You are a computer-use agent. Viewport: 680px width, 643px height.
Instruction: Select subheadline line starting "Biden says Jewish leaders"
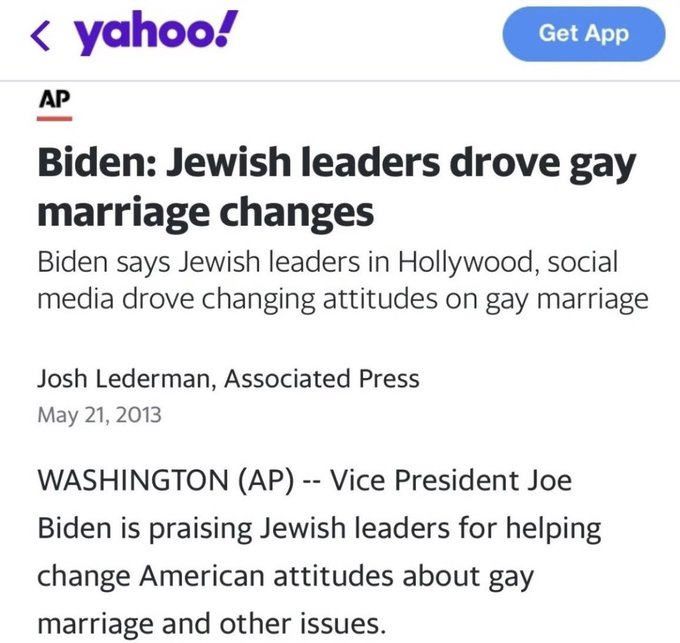pyautogui.click(x=327, y=262)
